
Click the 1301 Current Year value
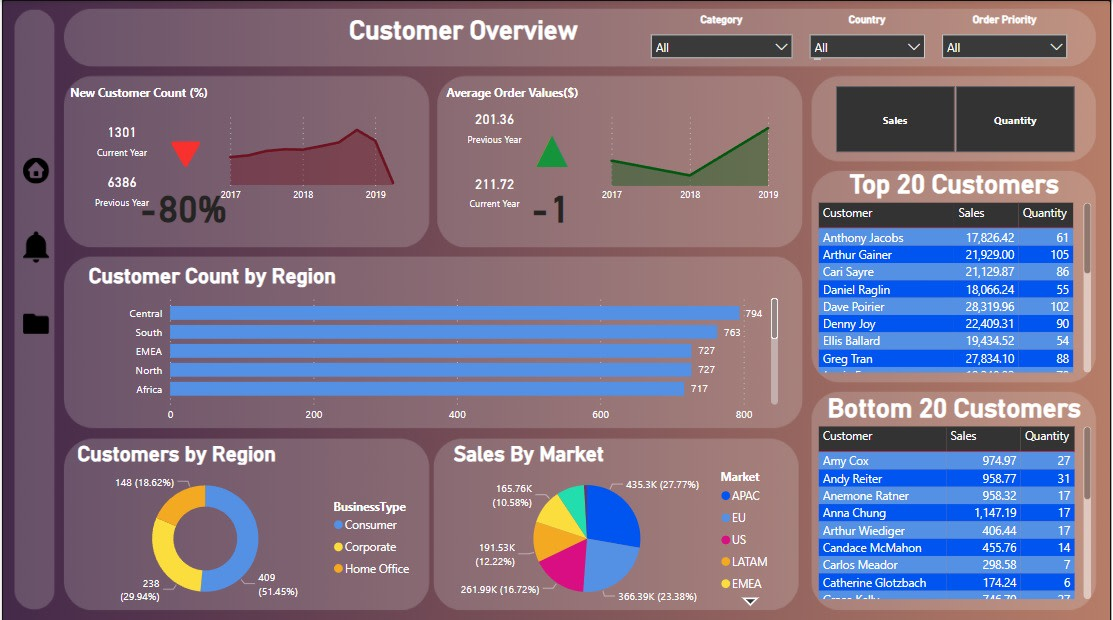tap(121, 132)
